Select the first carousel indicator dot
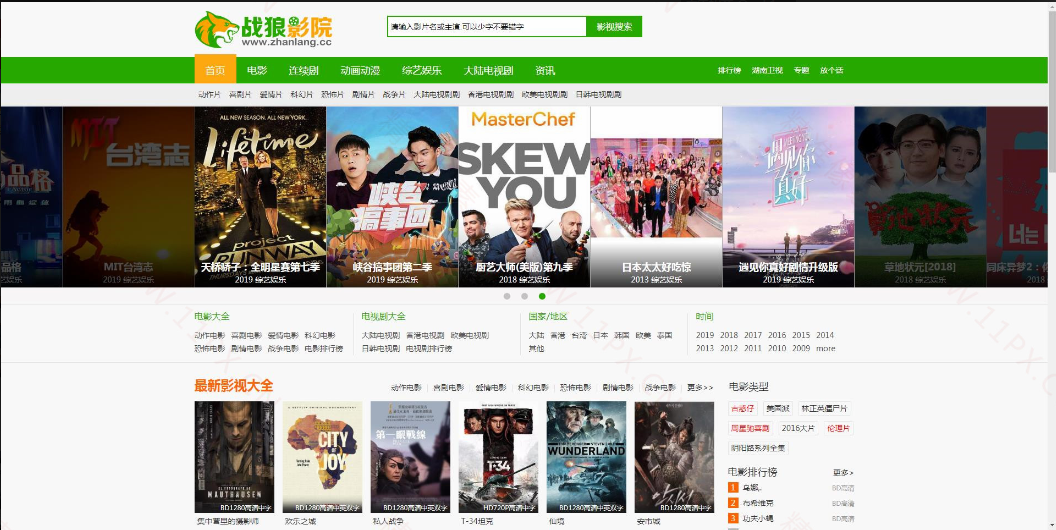Image resolution: width=1056 pixels, height=530 pixels. (507, 296)
